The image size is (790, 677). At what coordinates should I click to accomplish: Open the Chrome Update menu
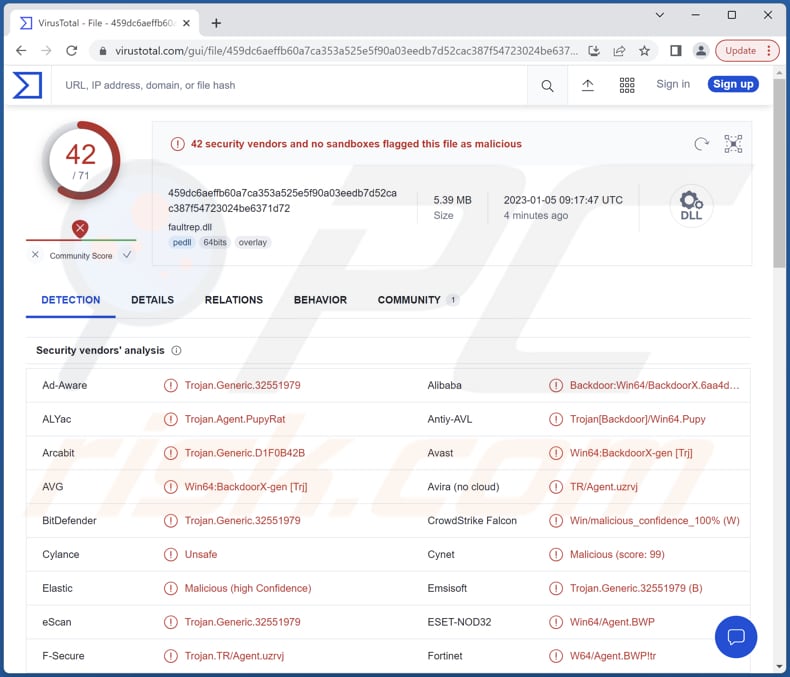click(746, 51)
